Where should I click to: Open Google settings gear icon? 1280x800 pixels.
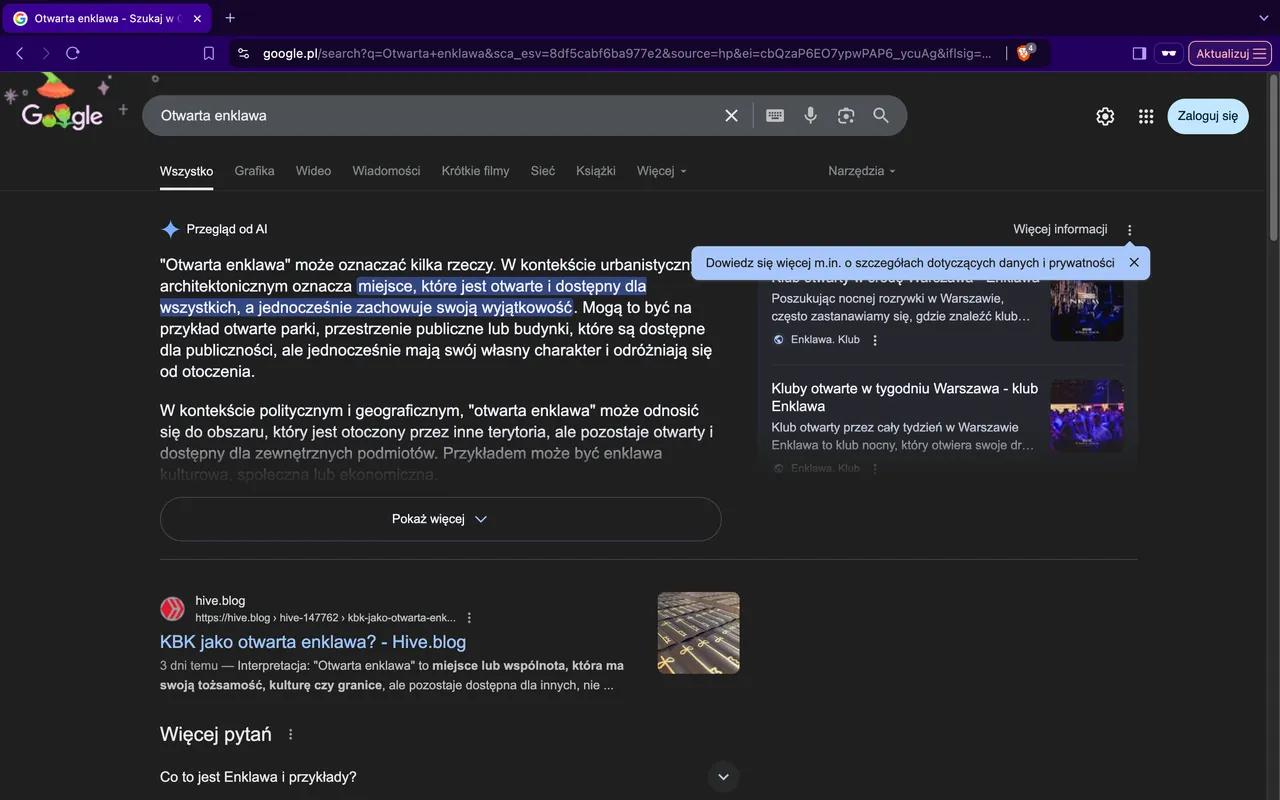tap(1105, 116)
